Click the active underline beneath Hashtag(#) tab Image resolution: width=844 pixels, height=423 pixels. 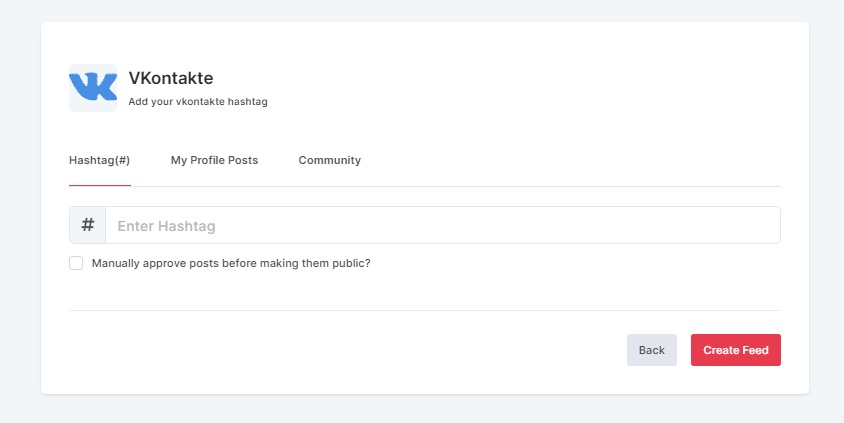pyautogui.click(x=99, y=186)
